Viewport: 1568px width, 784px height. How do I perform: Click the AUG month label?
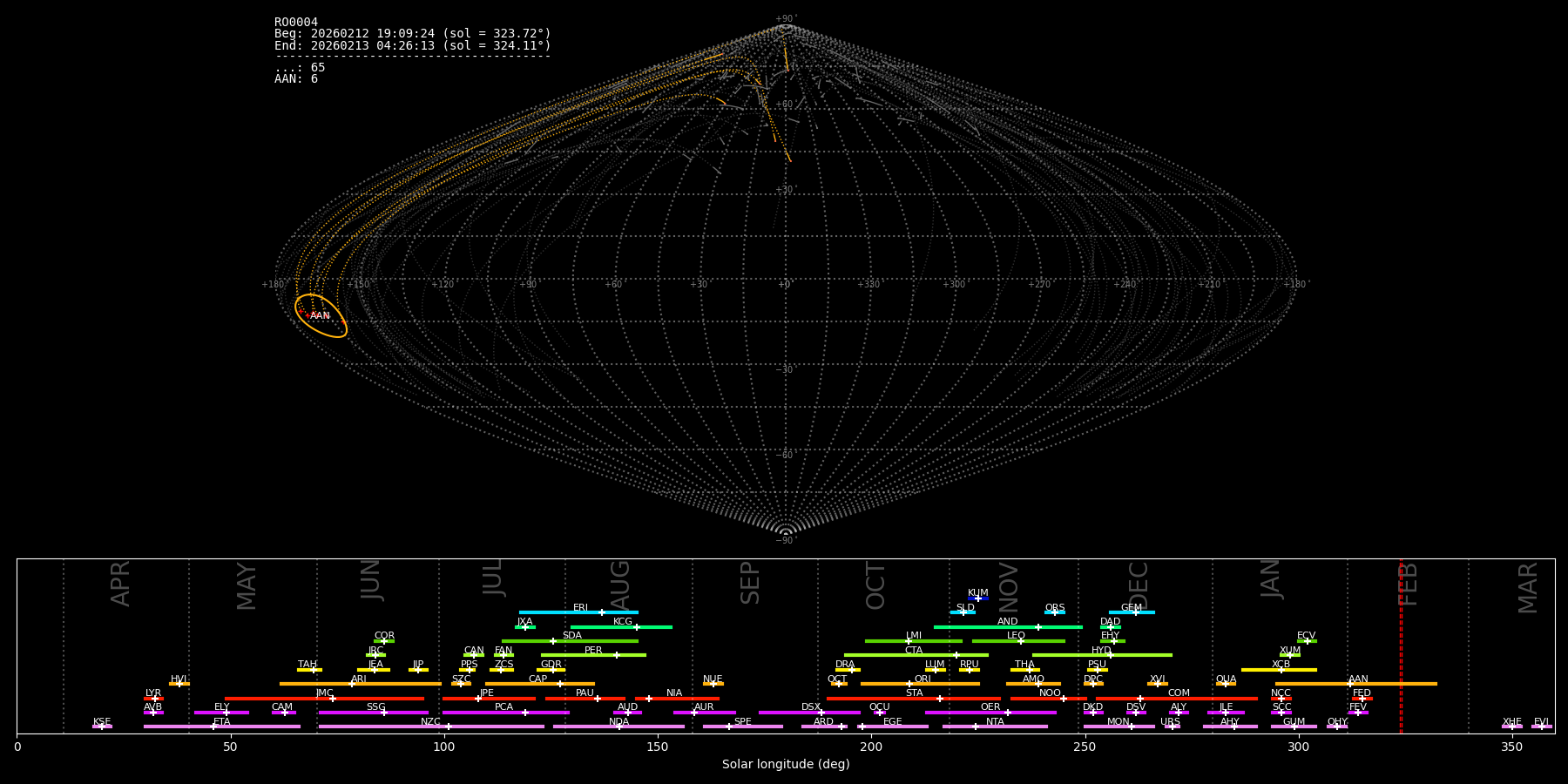pyautogui.click(x=619, y=584)
